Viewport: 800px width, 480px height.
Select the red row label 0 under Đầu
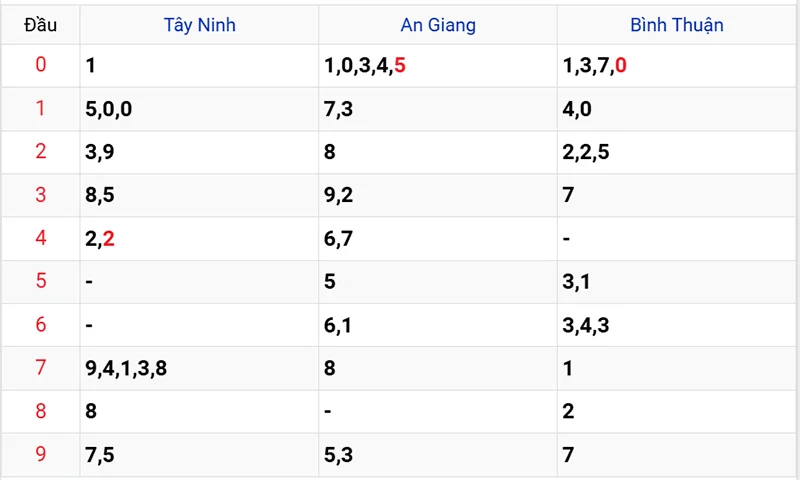click(x=41, y=66)
